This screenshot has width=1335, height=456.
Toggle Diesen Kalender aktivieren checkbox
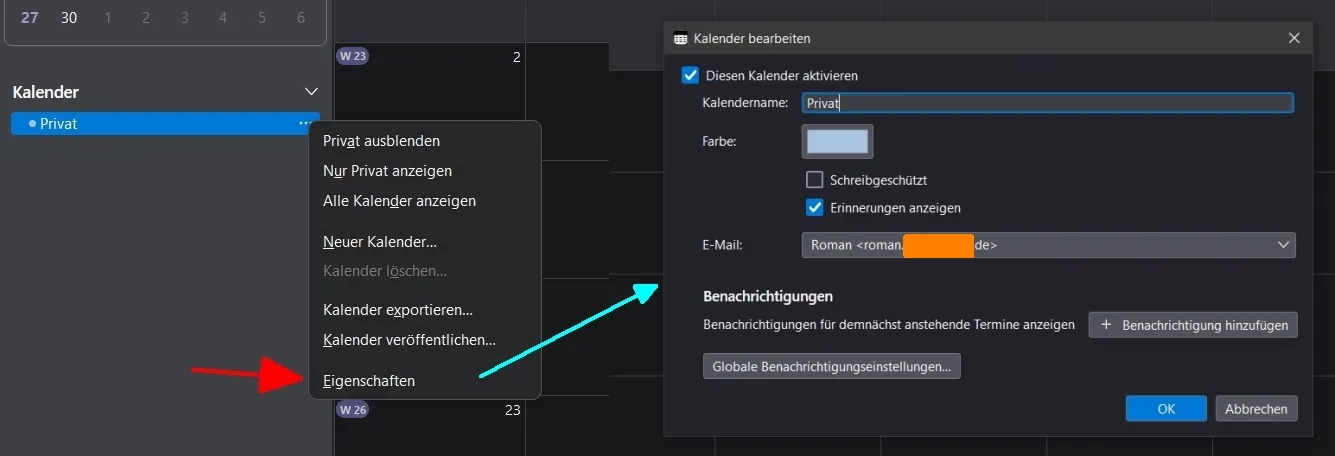[x=690, y=75]
